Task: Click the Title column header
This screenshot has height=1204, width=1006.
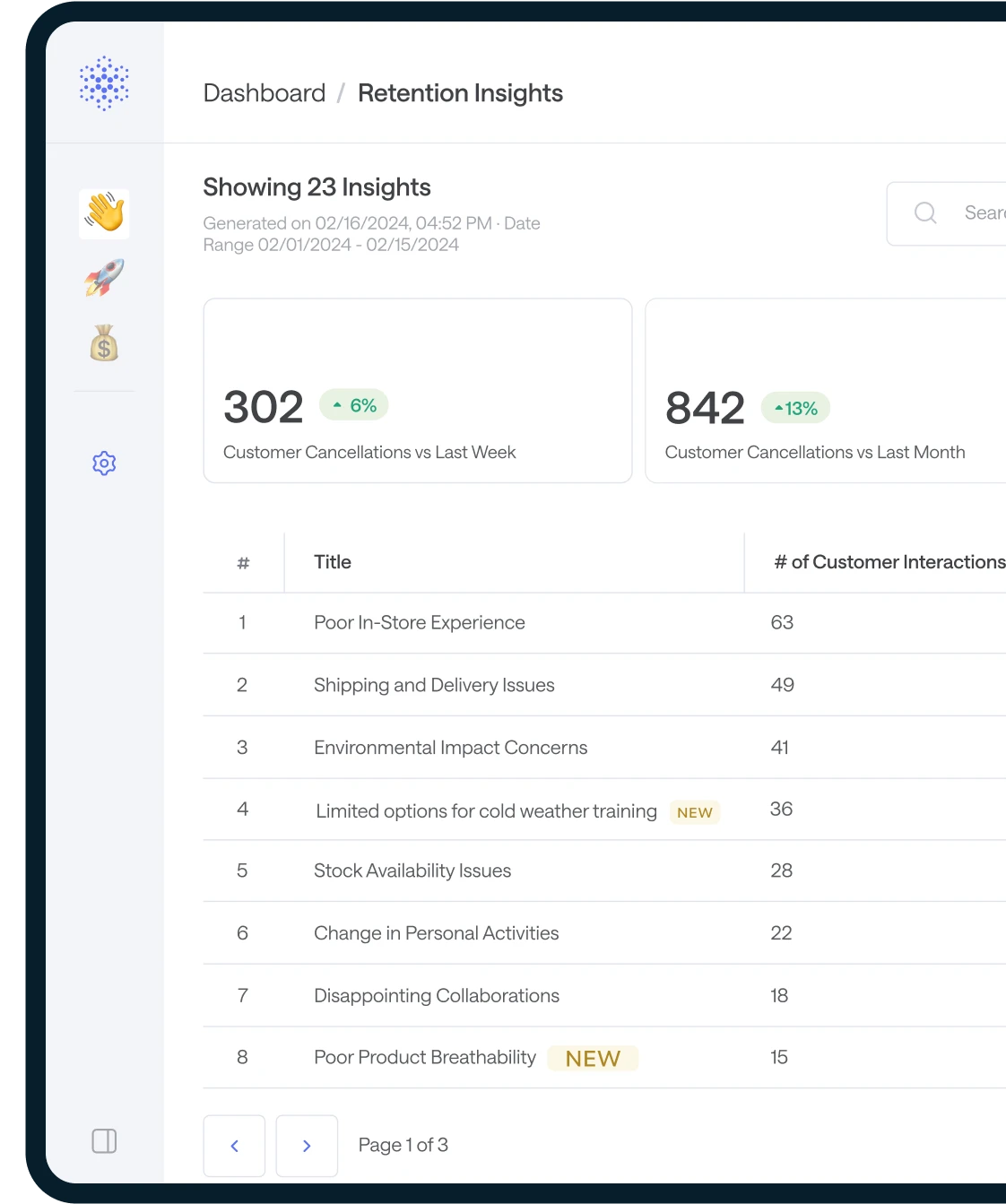Action: pyautogui.click(x=333, y=562)
